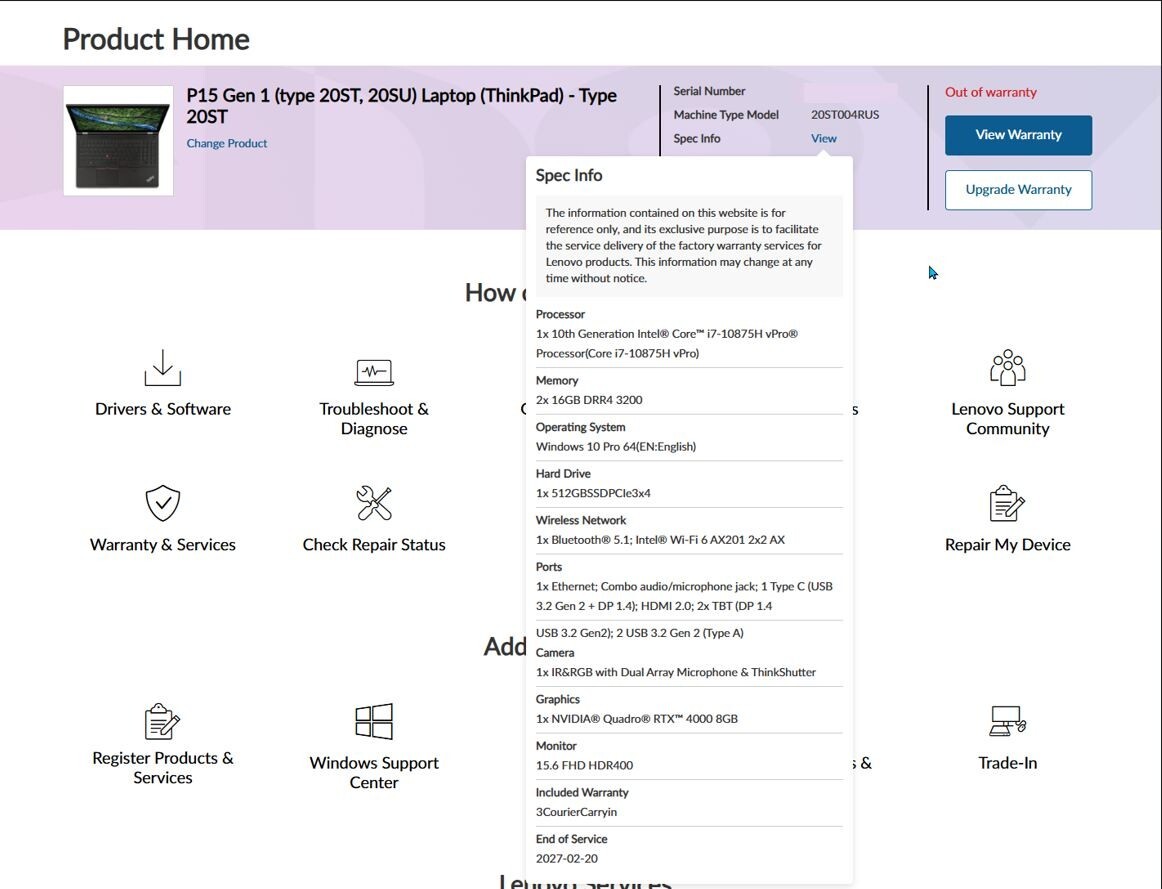Click the Serial Number label
Screen dimensions: 1162x889
coord(709,91)
